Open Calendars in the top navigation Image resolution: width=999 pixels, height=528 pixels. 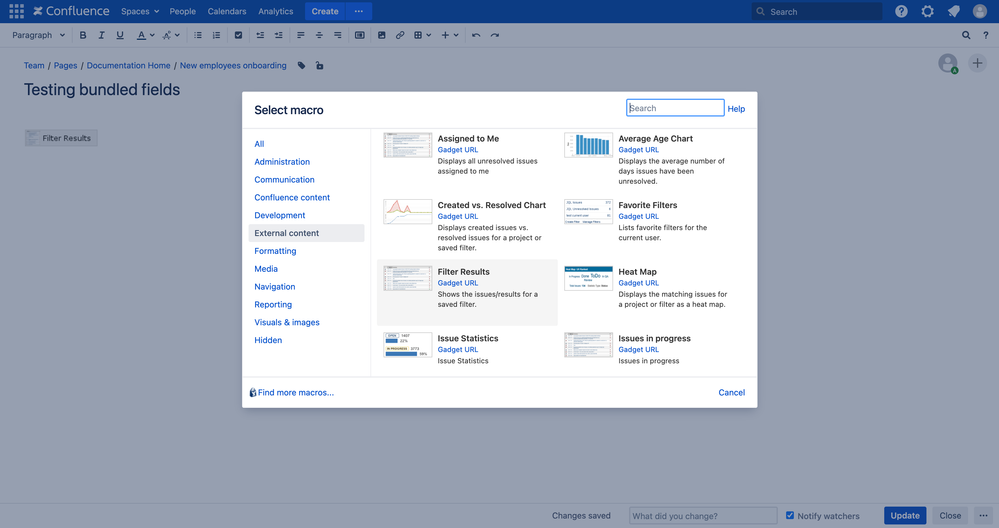click(227, 11)
